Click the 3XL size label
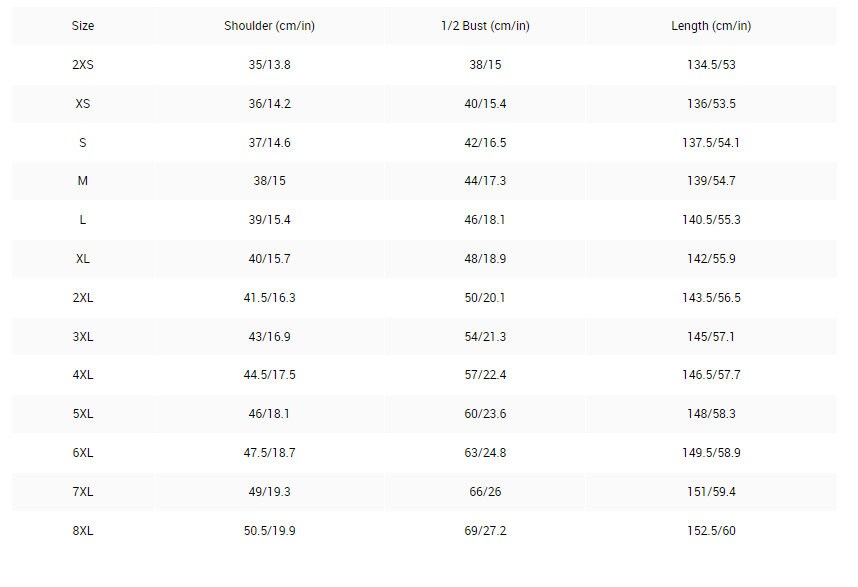The image size is (858, 587). click(83, 337)
